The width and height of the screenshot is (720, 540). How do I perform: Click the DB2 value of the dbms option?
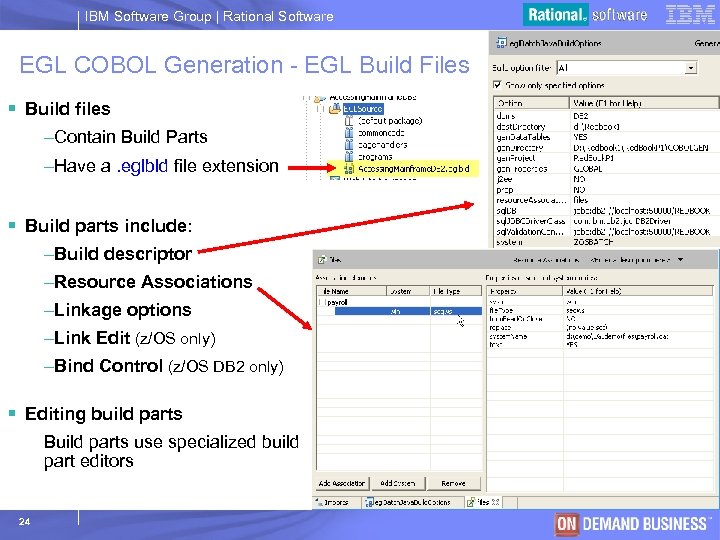580,116
